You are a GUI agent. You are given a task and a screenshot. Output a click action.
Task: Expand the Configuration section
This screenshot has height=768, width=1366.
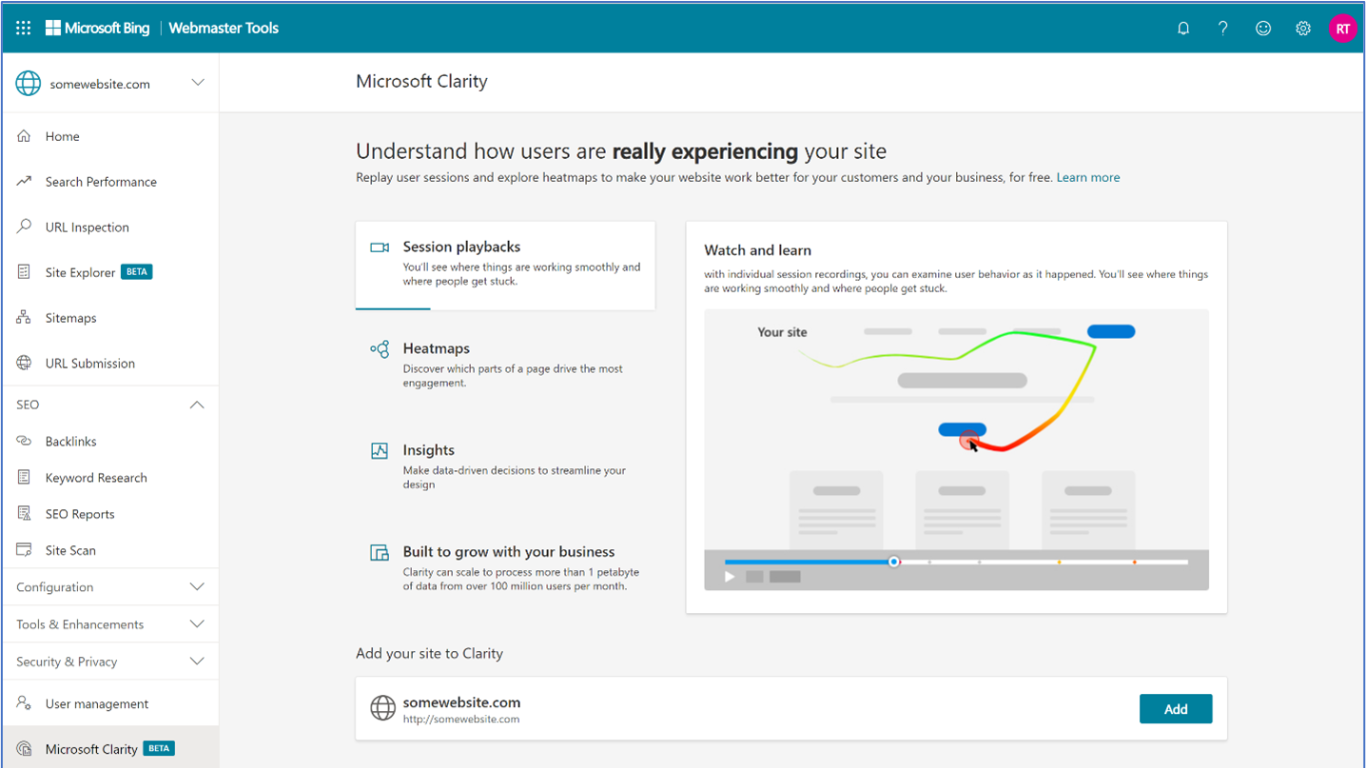pyautogui.click(x=196, y=587)
